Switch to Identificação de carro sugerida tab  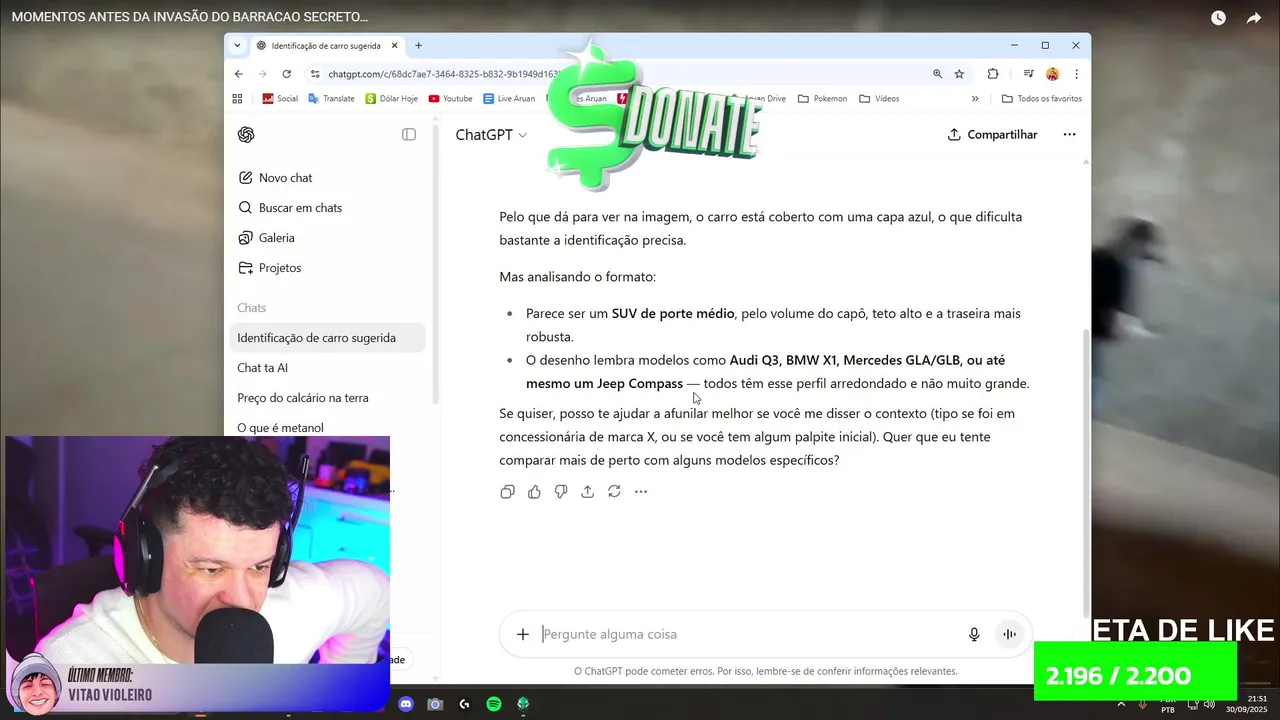pyautogui.click(x=325, y=46)
